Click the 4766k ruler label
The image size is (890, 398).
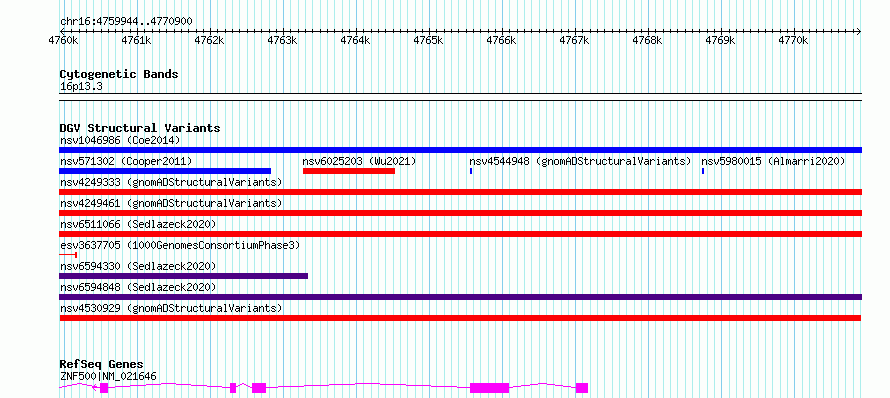tap(502, 40)
